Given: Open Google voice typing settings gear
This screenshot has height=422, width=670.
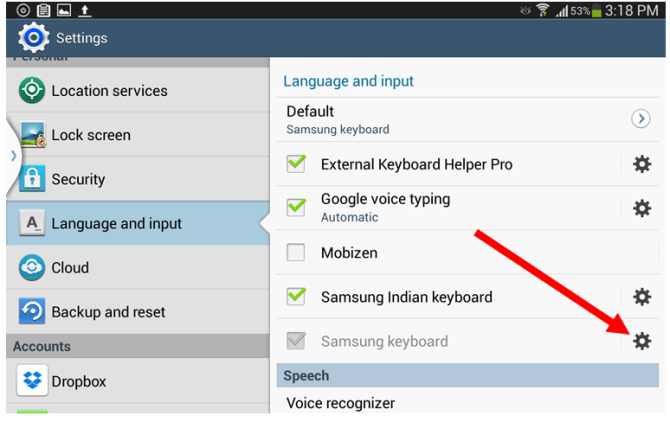Looking at the screenshot, I should 641,208.
